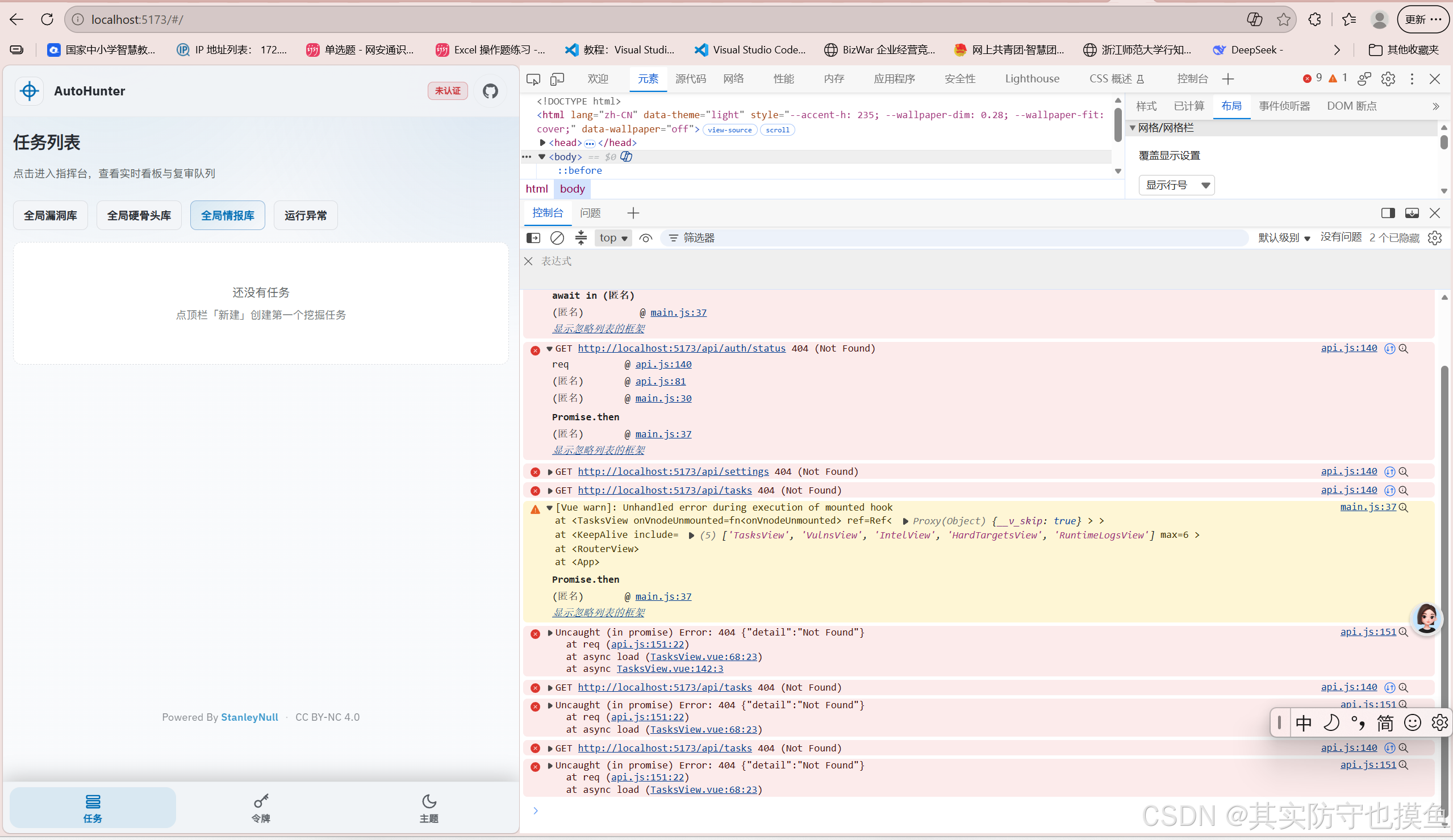Viewport: 1453px width, 840px height.
Task: Open the Lighthouse DevTools tab
Action: pyautogui.click(x=1032, y=79)
